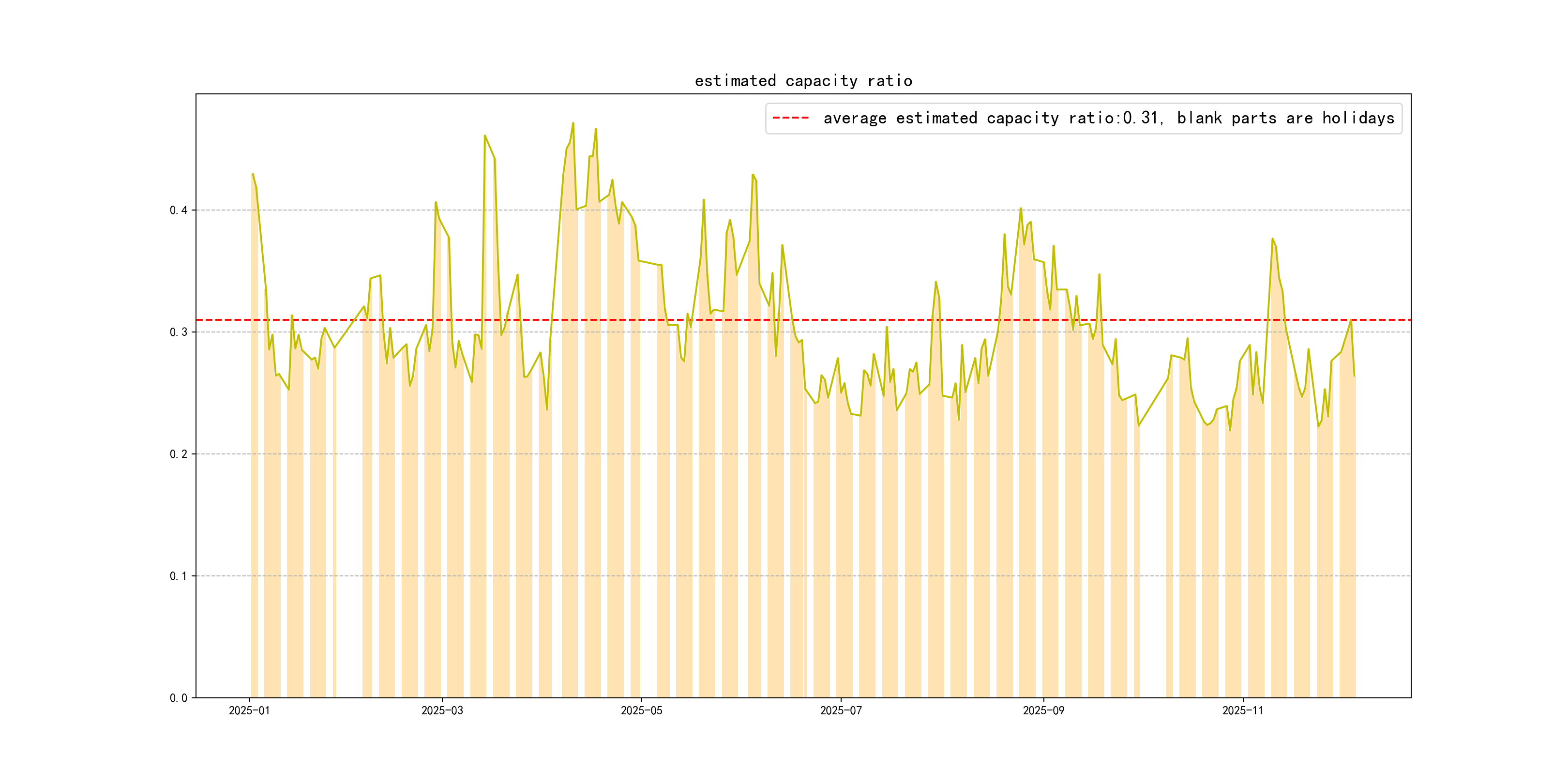Click the blank holiday gap in early October
This screenshot has height=784, width=1568.
pyautogui.click(x=1153, y=548)
